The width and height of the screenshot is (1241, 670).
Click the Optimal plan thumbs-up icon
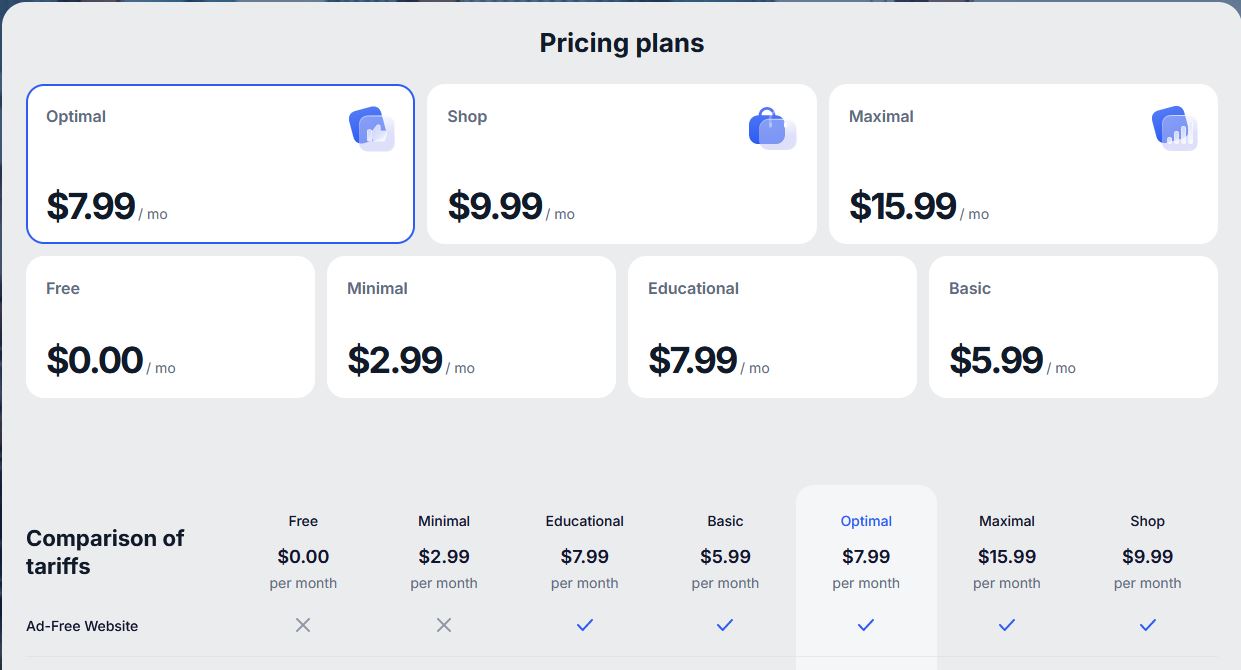pos(372,129)
